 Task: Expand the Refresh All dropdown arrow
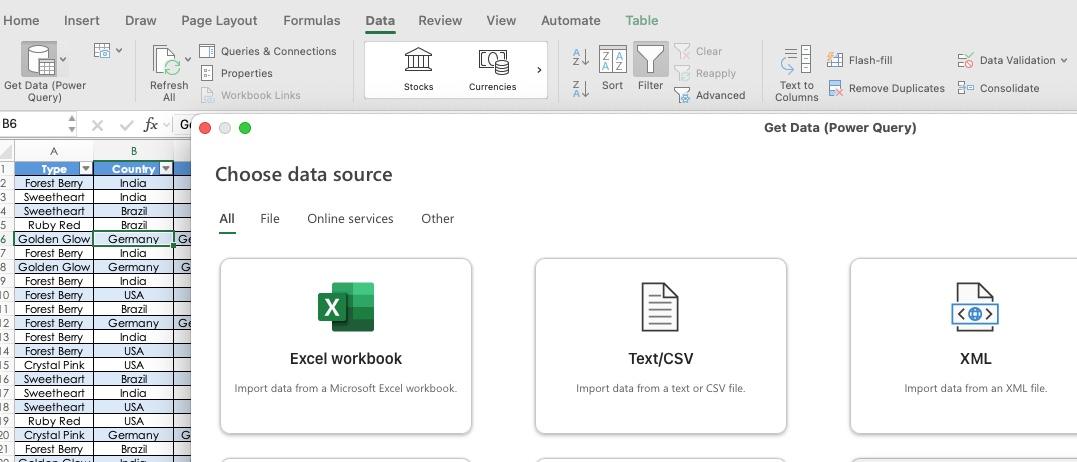click(x=188, y=60)
